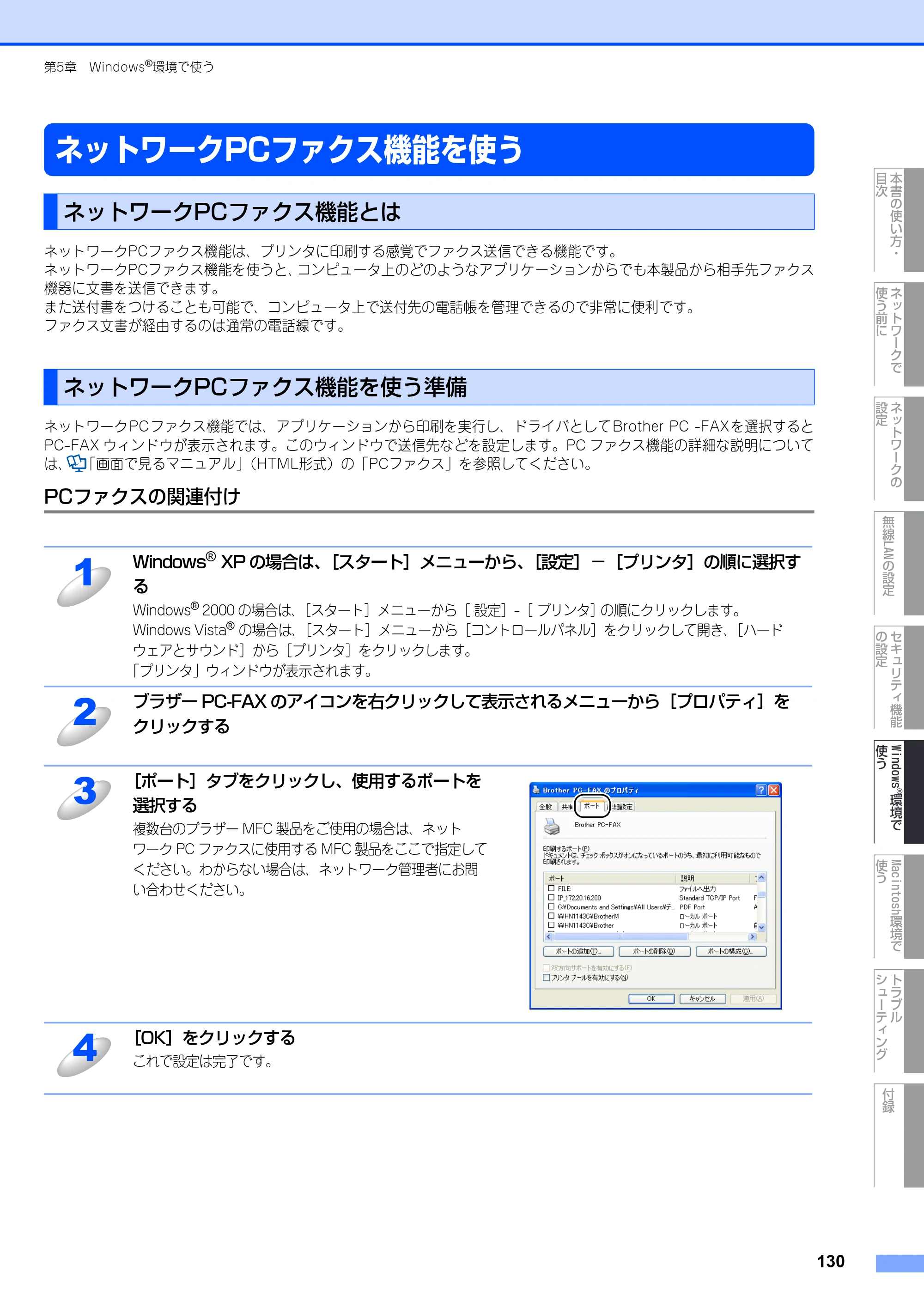Image resolution: width=924 pixels, height=1308 pixels.
Task: Check the ¥¥HN1143C¥BrotherM port checkbox
Action: 551,916
